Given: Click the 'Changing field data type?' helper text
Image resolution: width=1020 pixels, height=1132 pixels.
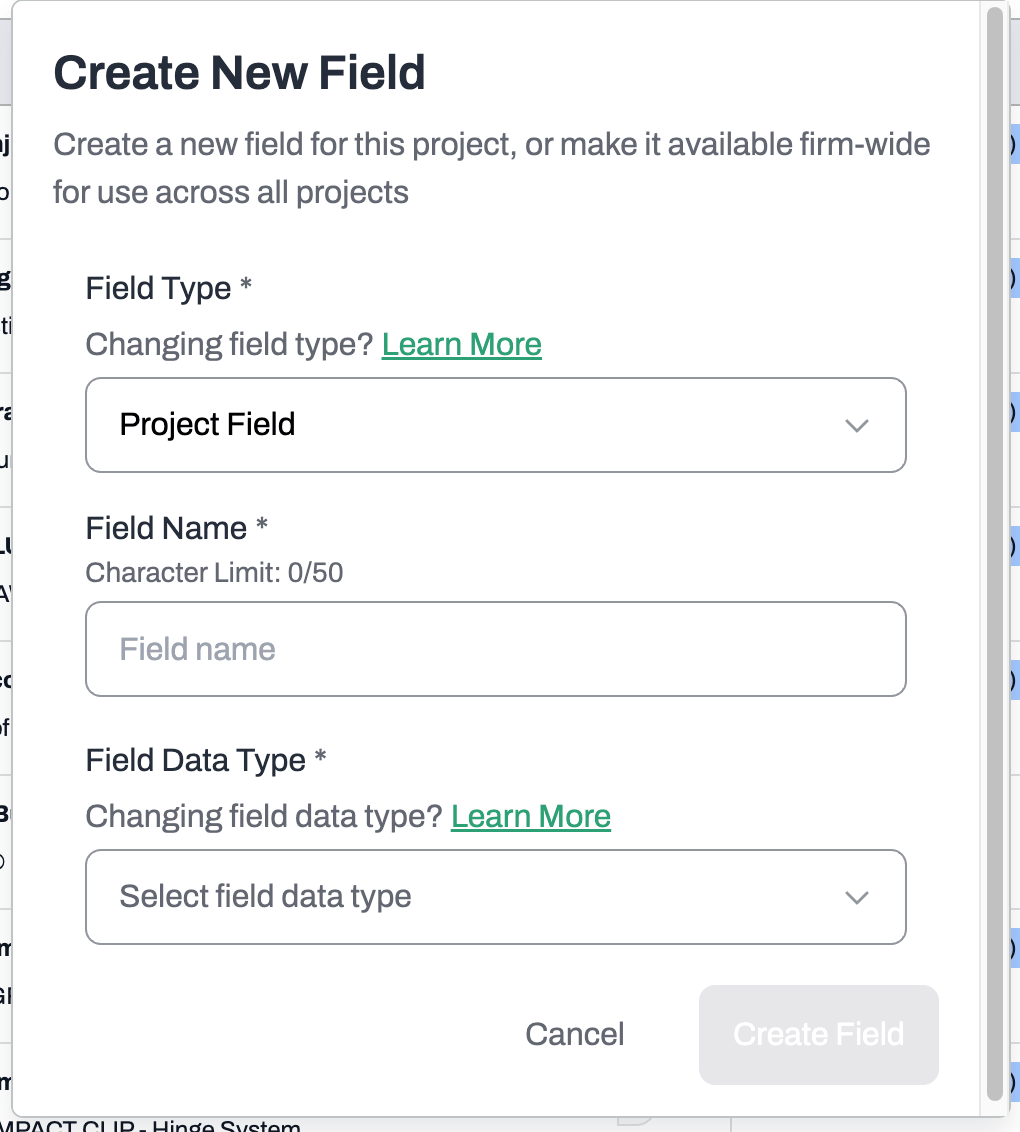Looking at the screenshot, I should [264, 817].
